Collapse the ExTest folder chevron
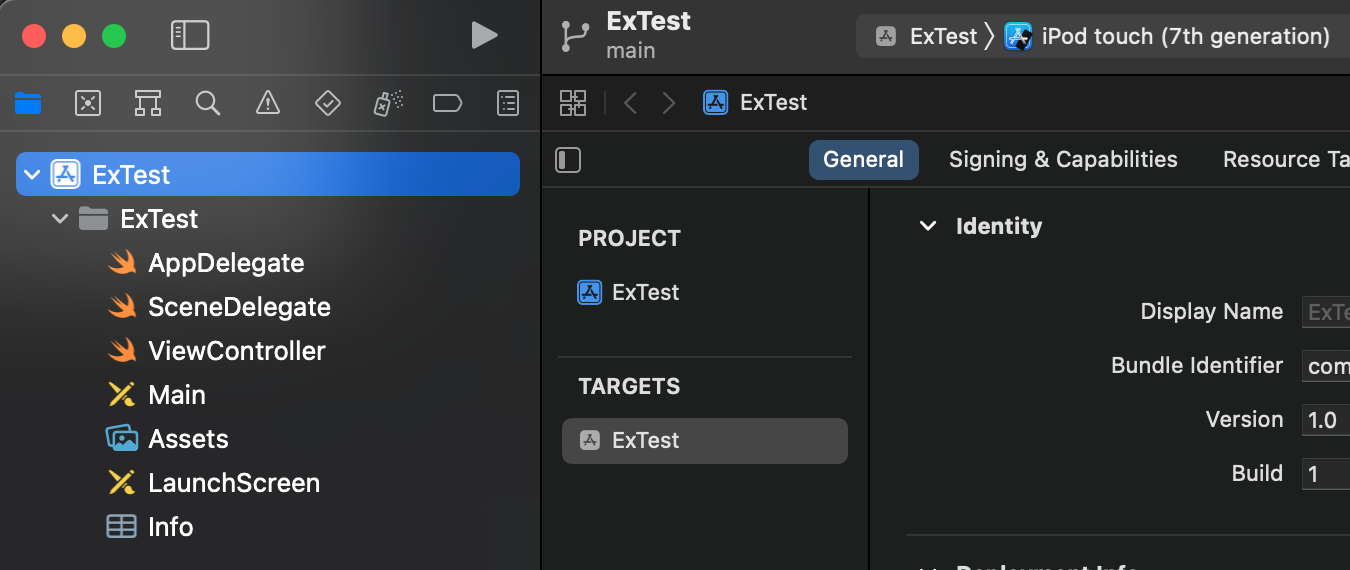The width and height of the screenshot is (1350, 570). [x=60, y=219]
